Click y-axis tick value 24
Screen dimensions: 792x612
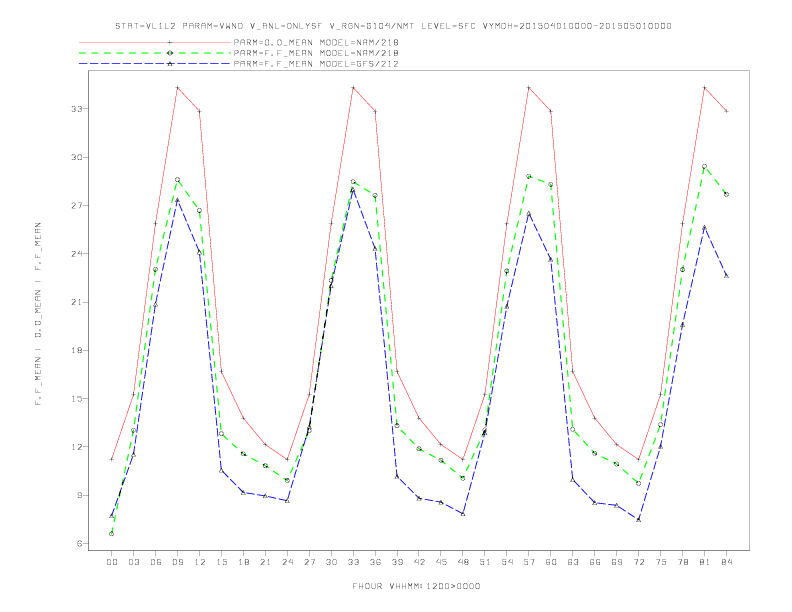pos(76,253)
